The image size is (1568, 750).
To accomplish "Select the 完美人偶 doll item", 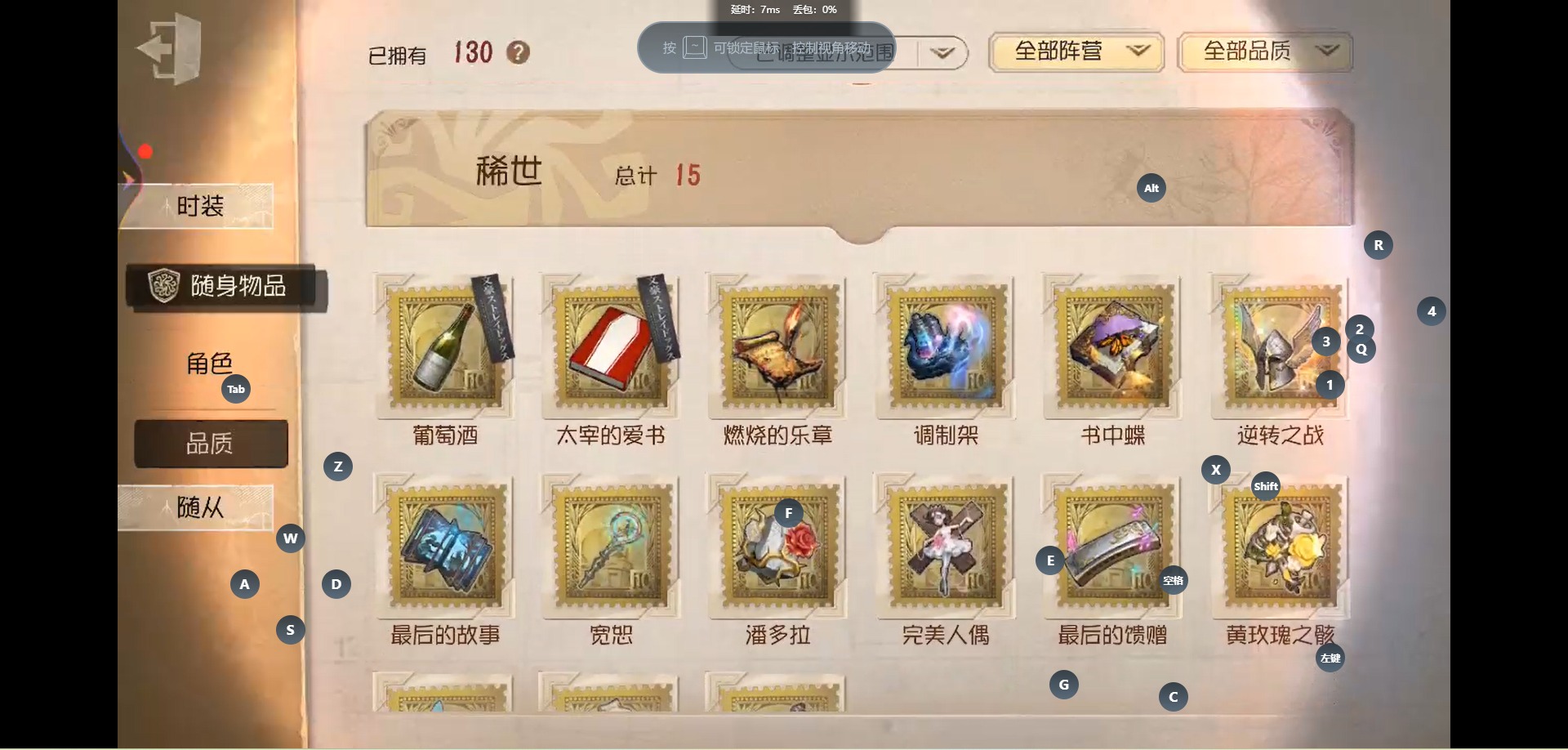I will (946, 546).
